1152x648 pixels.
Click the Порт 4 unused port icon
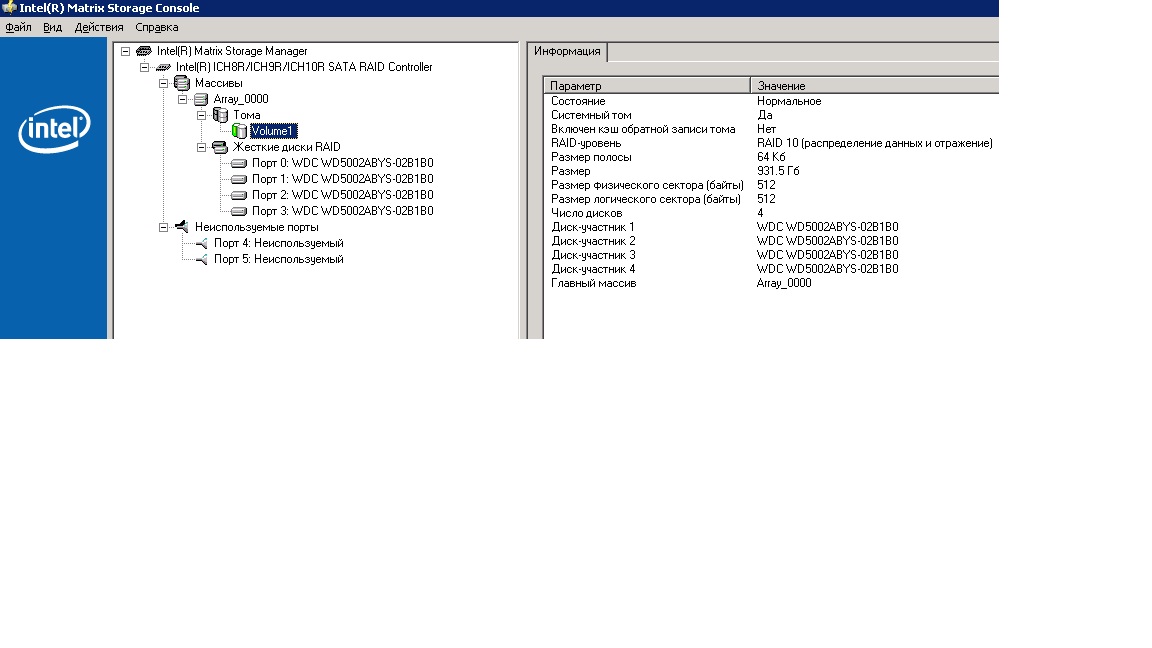pyautogui.click(x=201, y=243)
